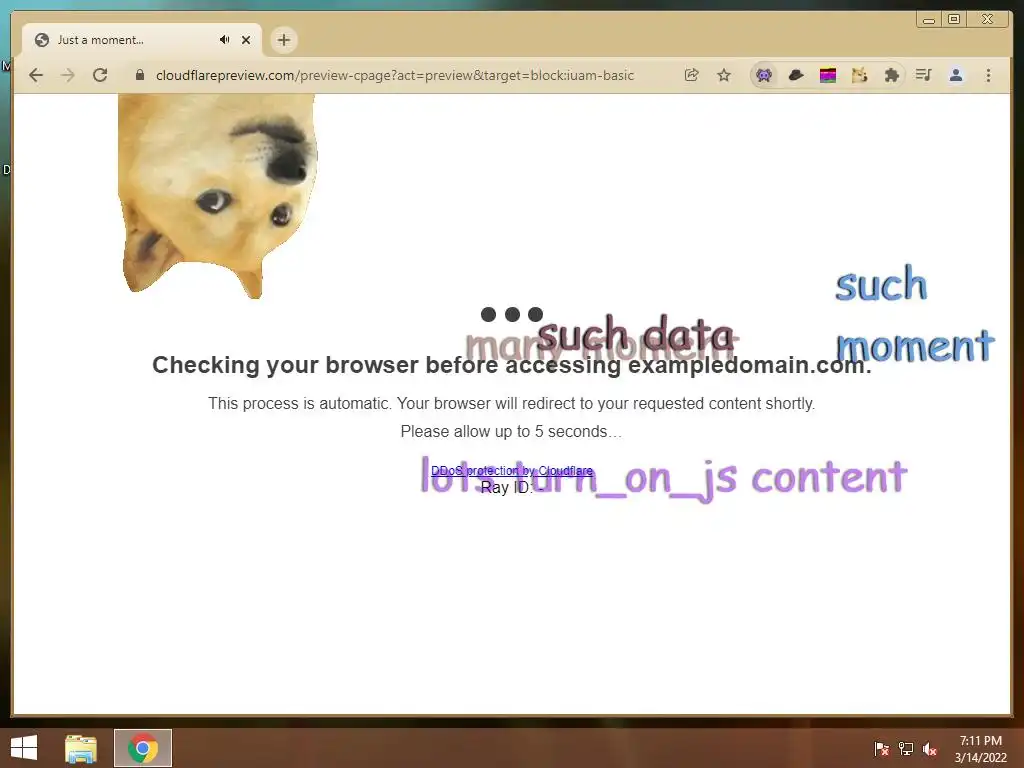Open the Action Center flag icon
The height and width of the screenshot is (768, 1024).
(x=882, y=749)
